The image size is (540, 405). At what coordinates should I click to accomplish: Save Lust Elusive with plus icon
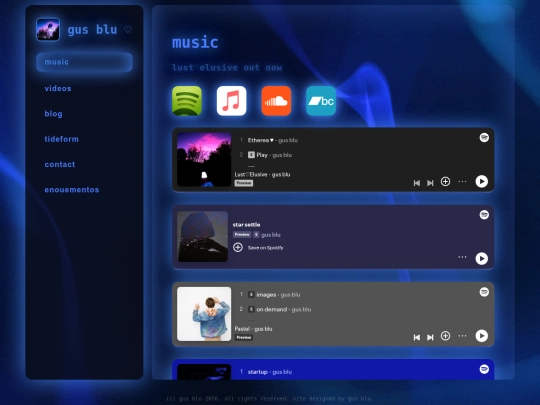coord(445,181)
